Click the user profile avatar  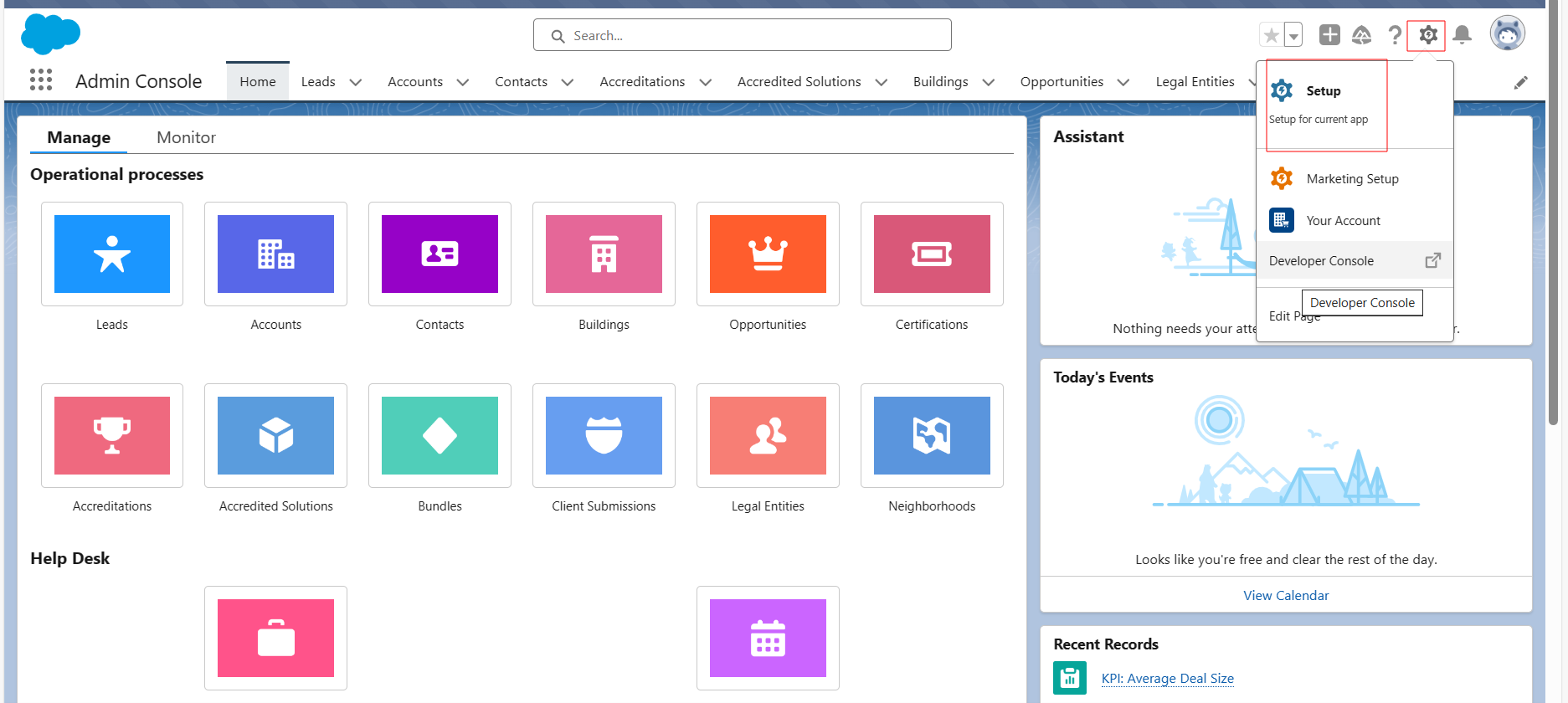1507,33
